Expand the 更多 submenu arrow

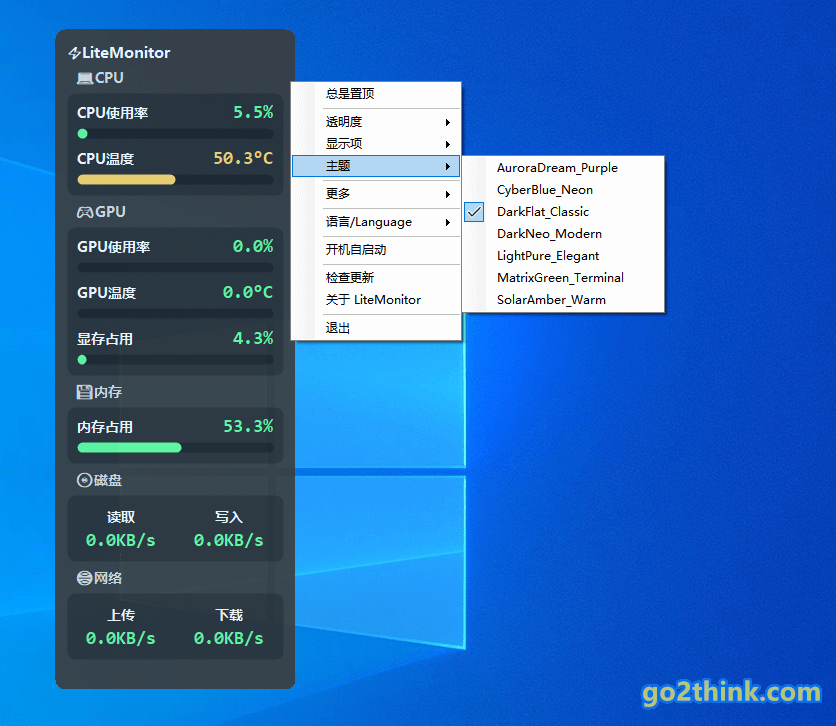point(448,195)
